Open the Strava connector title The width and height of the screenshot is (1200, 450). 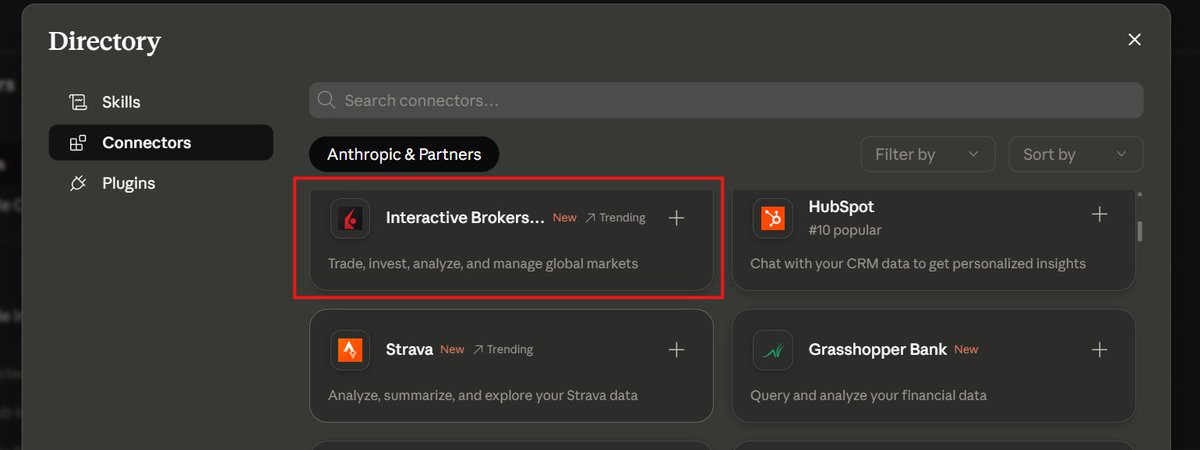pyautogui.click(x=409, y=350)
